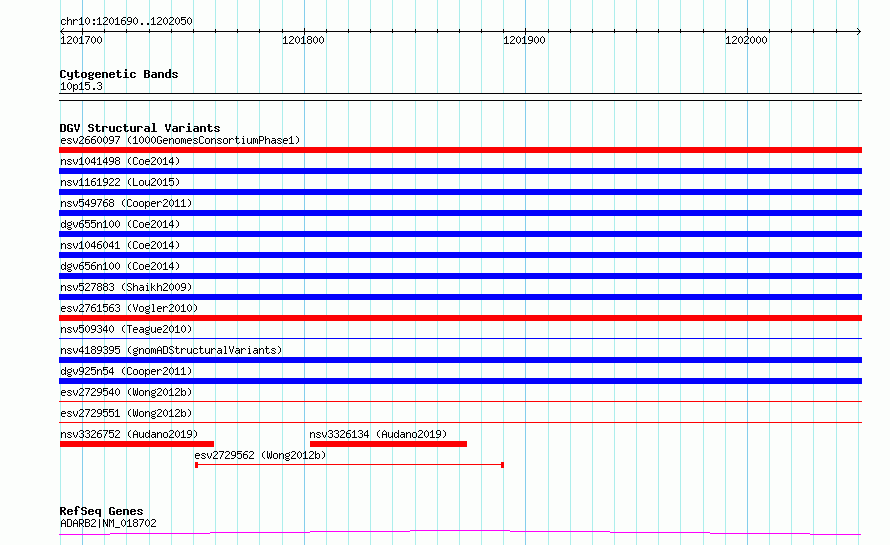Open esv2729551 (Wong2012b) variant label
The image size is (890, 545).
point(126,413)
